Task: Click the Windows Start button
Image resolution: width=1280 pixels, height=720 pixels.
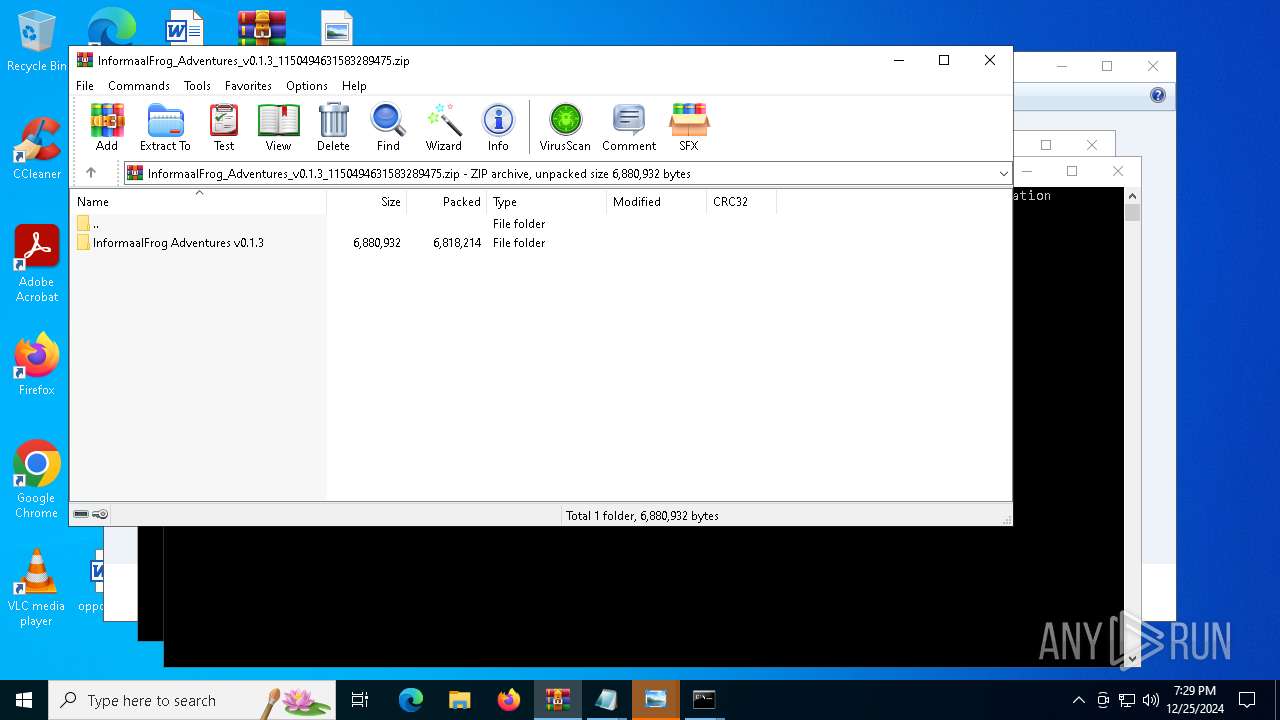Action: (x=24, y=700)
